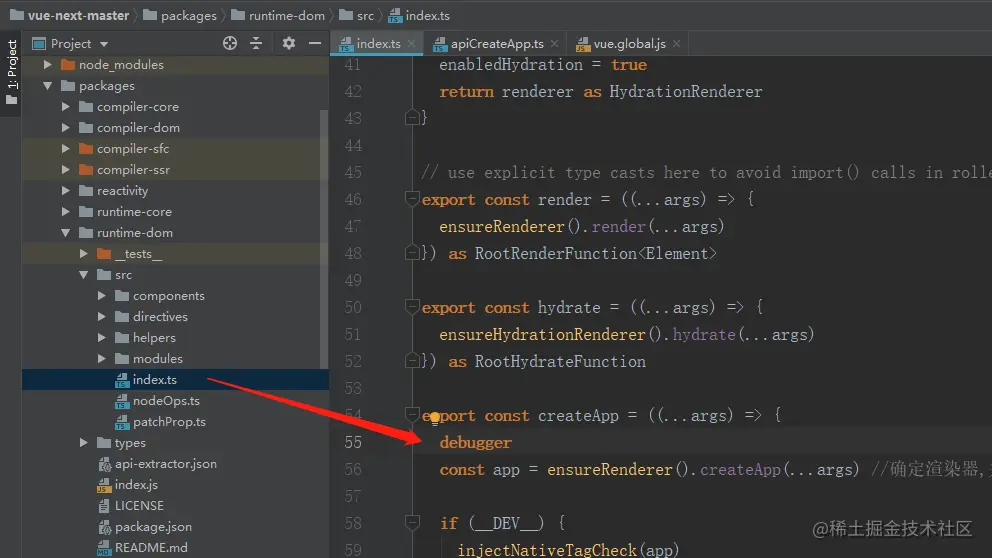Viewport: 992px width, 558px height.
Task: Select the __tests__ folder icon
Action: (104, 254)
